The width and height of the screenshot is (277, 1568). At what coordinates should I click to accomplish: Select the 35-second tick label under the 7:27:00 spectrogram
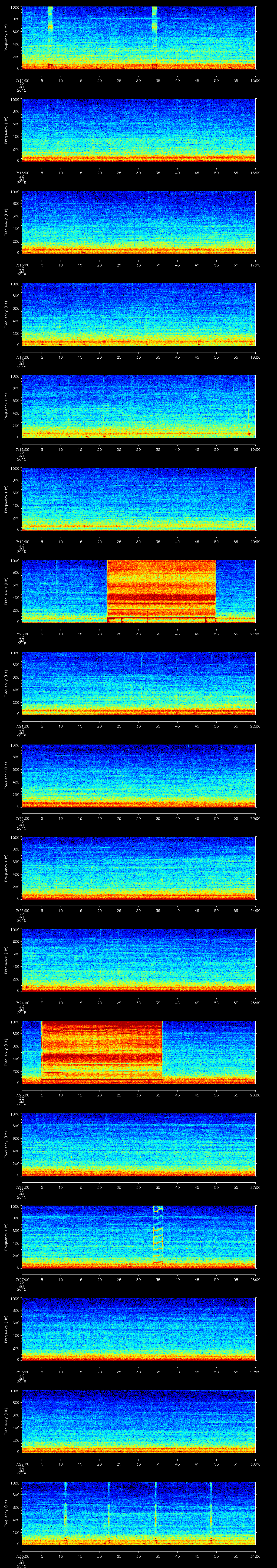[x=158, y=1280]
